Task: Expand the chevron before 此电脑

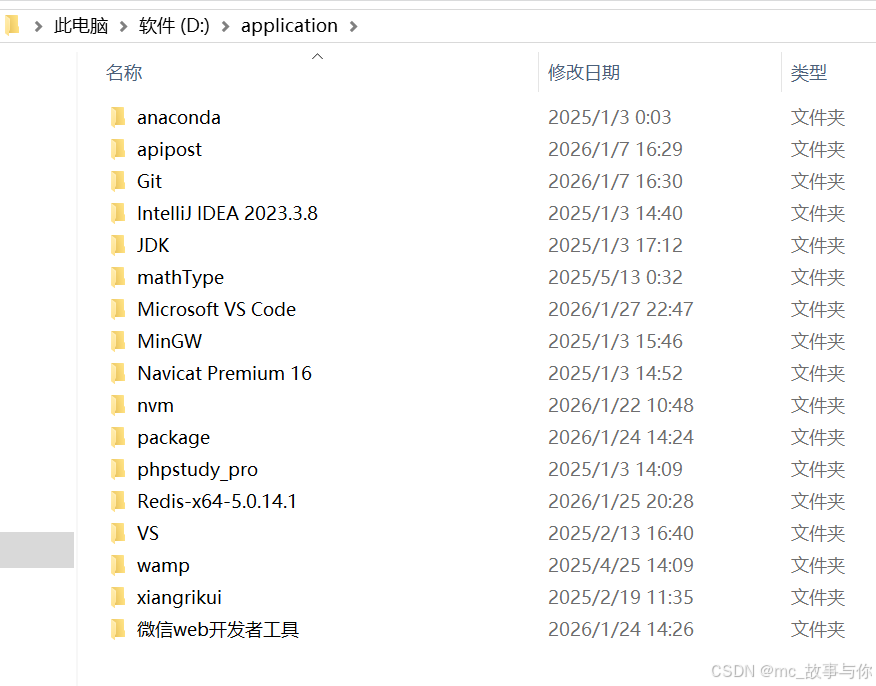Action: 38,26
